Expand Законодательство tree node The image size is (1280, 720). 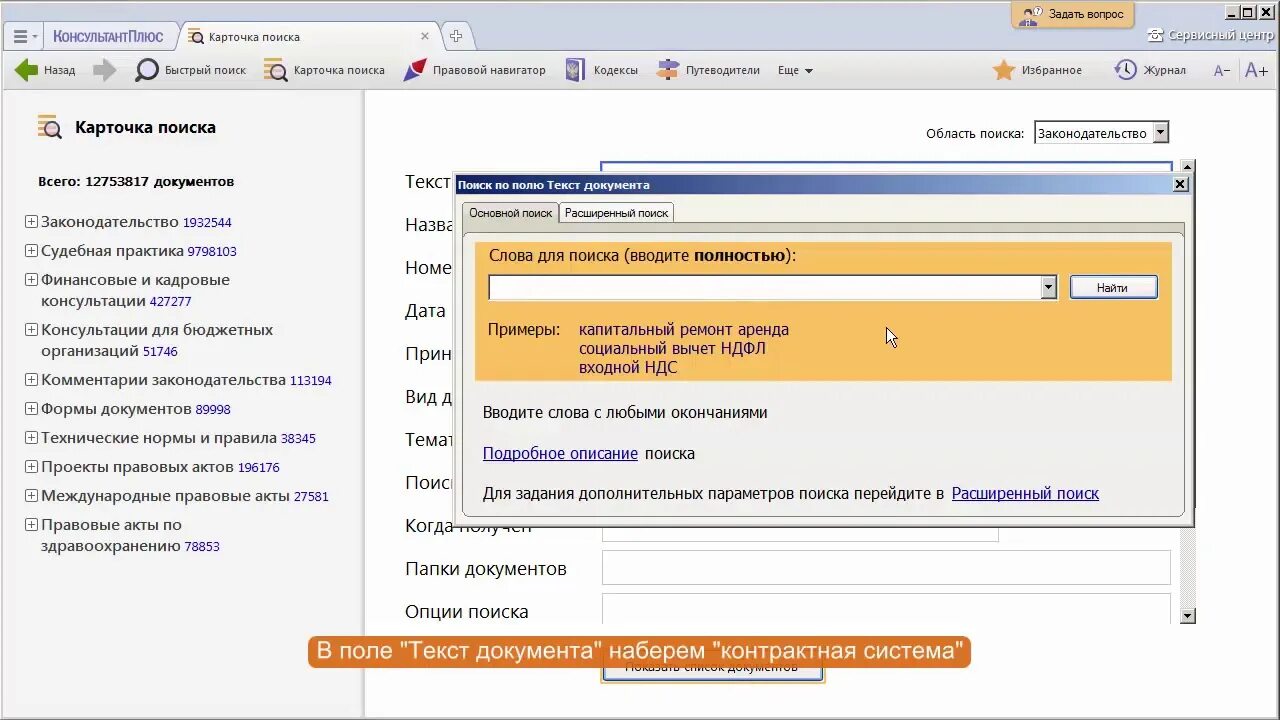tap(31, 222)
